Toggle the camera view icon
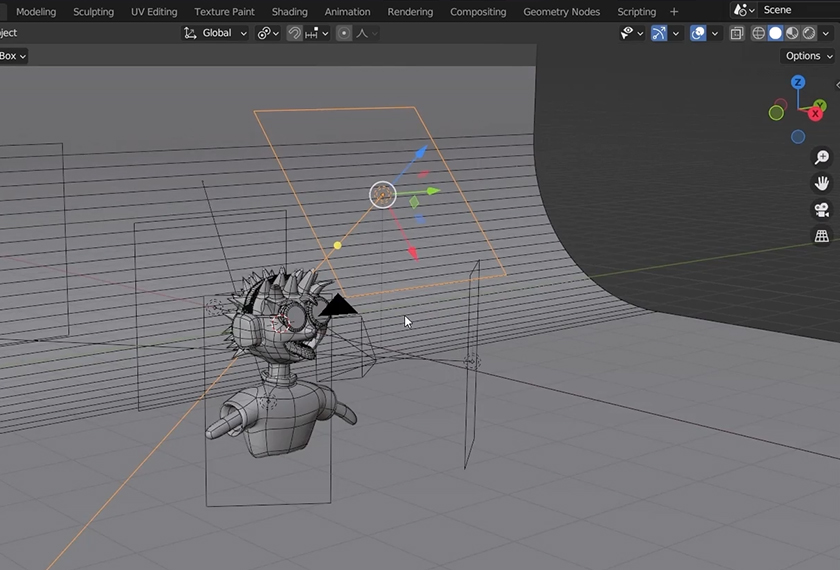The width and height of the screenshot is (840, 570). (822, 210)
